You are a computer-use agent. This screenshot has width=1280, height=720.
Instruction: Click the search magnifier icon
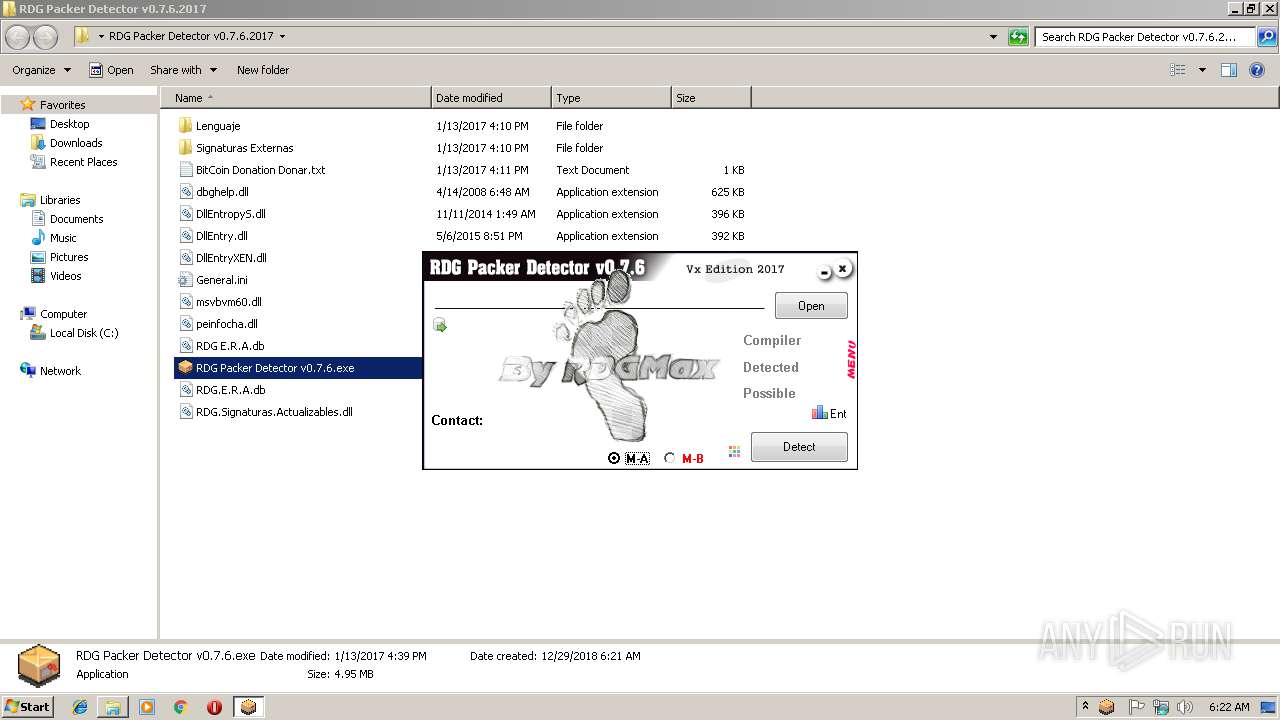point(1267,37)
